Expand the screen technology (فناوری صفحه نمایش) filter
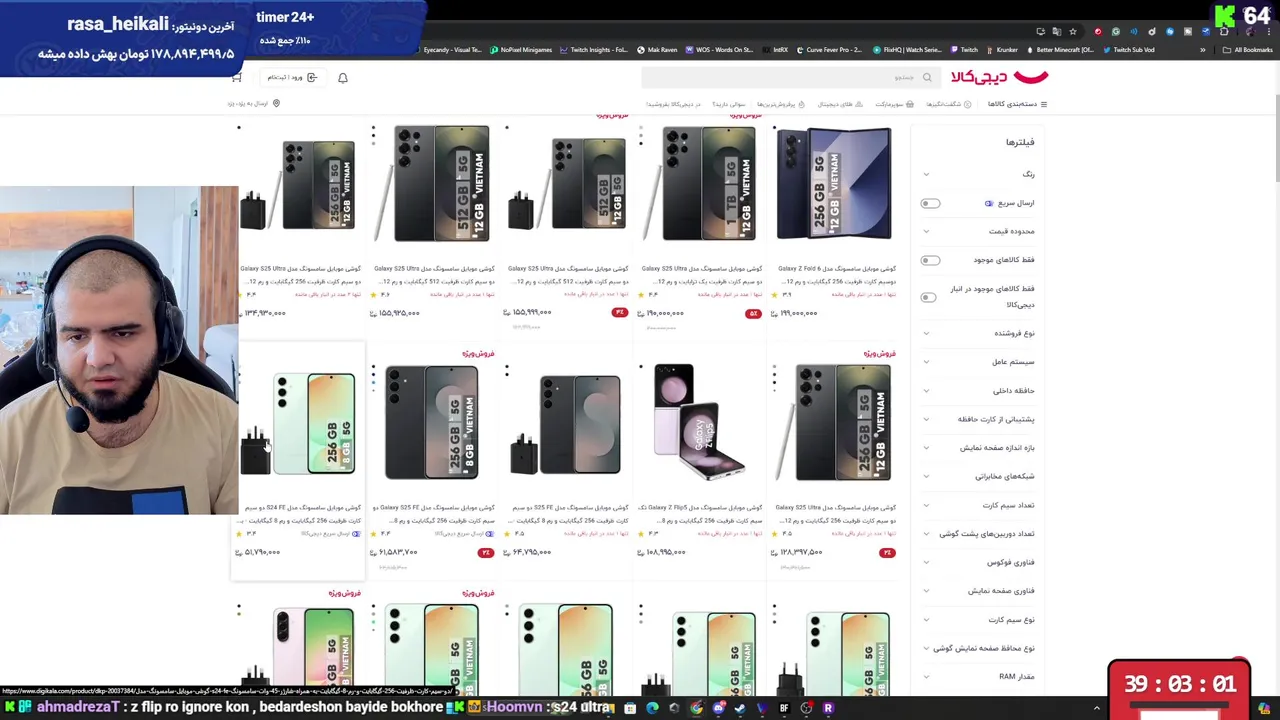This screenshot has height=720, width=1280. 980,591
